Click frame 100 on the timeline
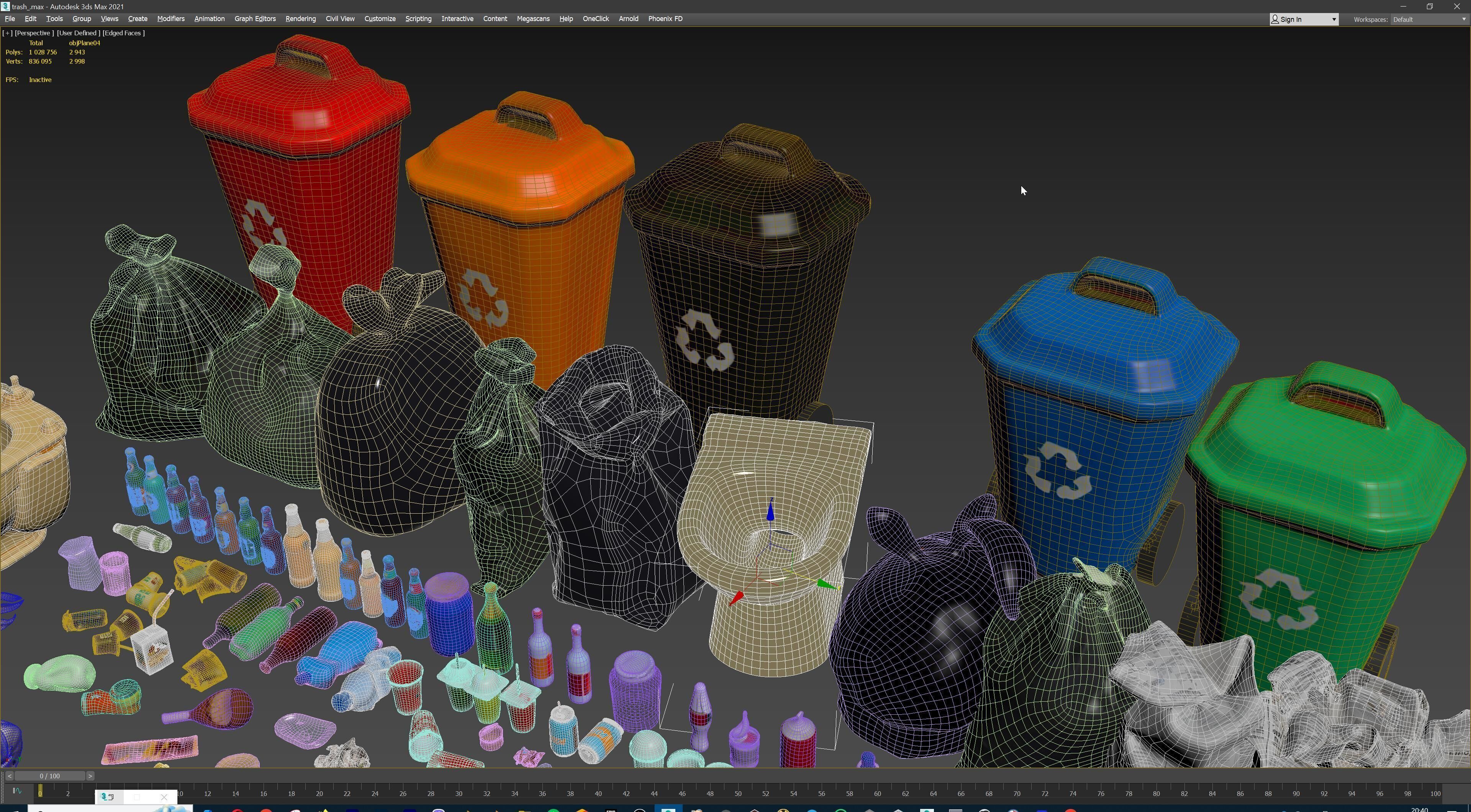 click(x=1435, y=794)
